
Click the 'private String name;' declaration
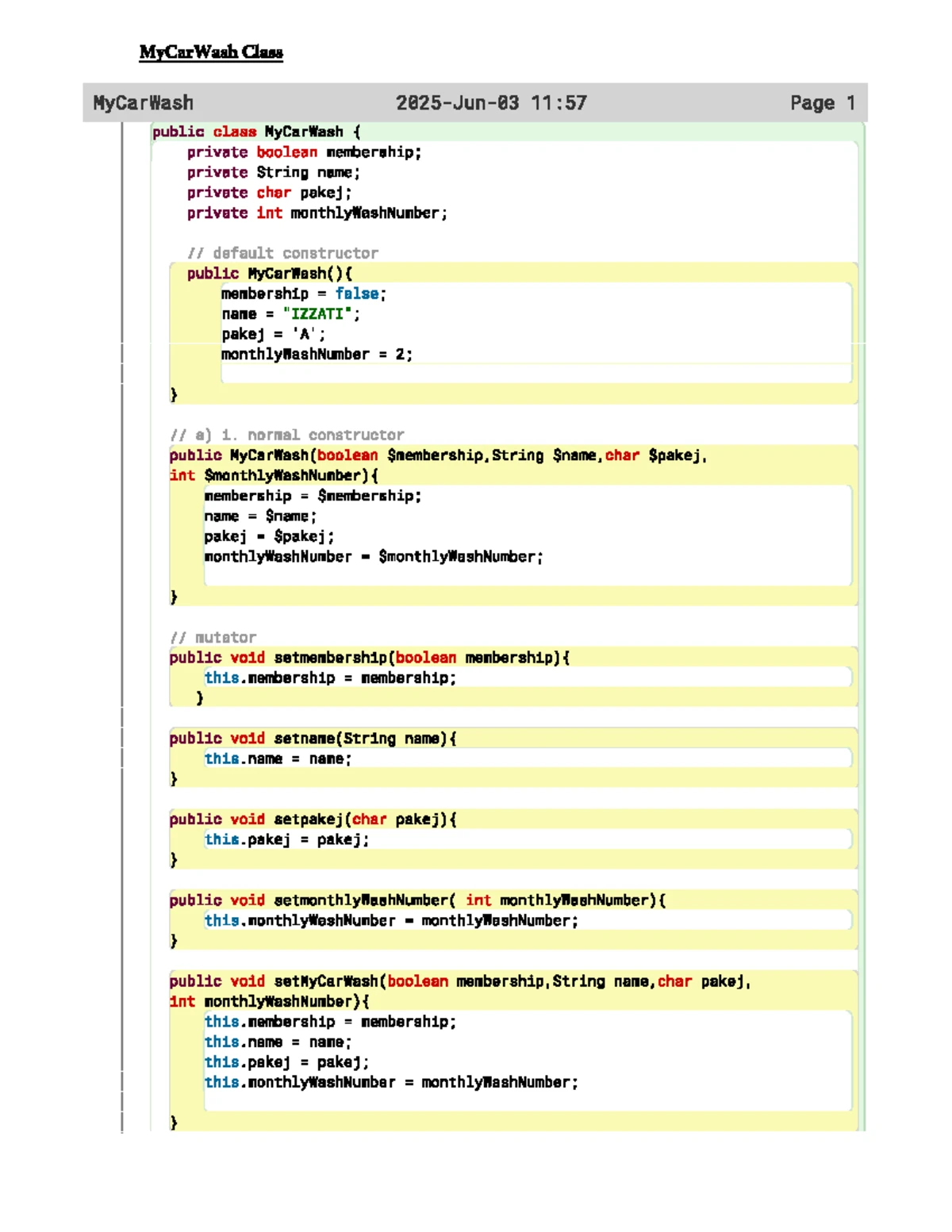[273, 172]
